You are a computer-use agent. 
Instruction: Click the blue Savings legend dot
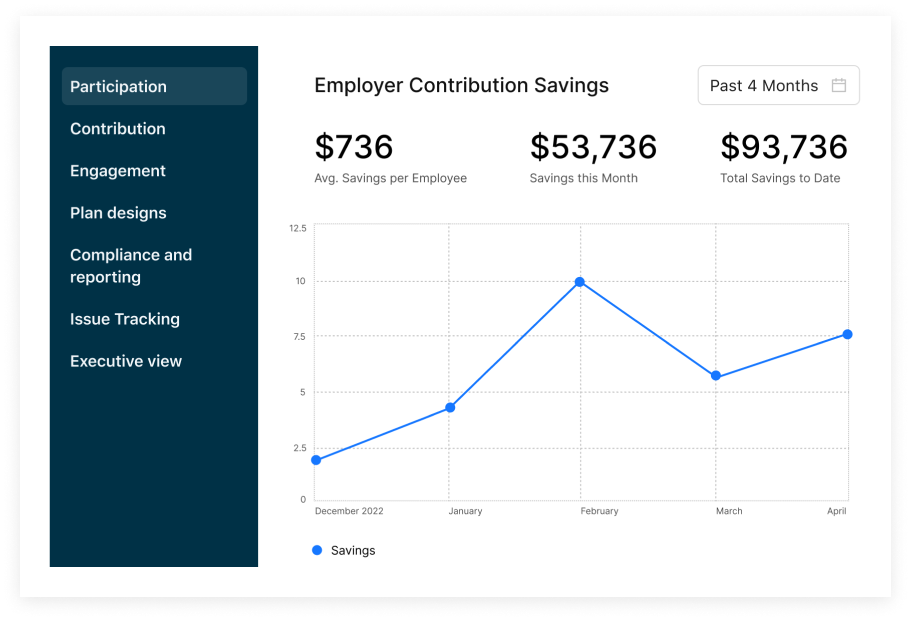pyautogui.click(x=317, y=550)
